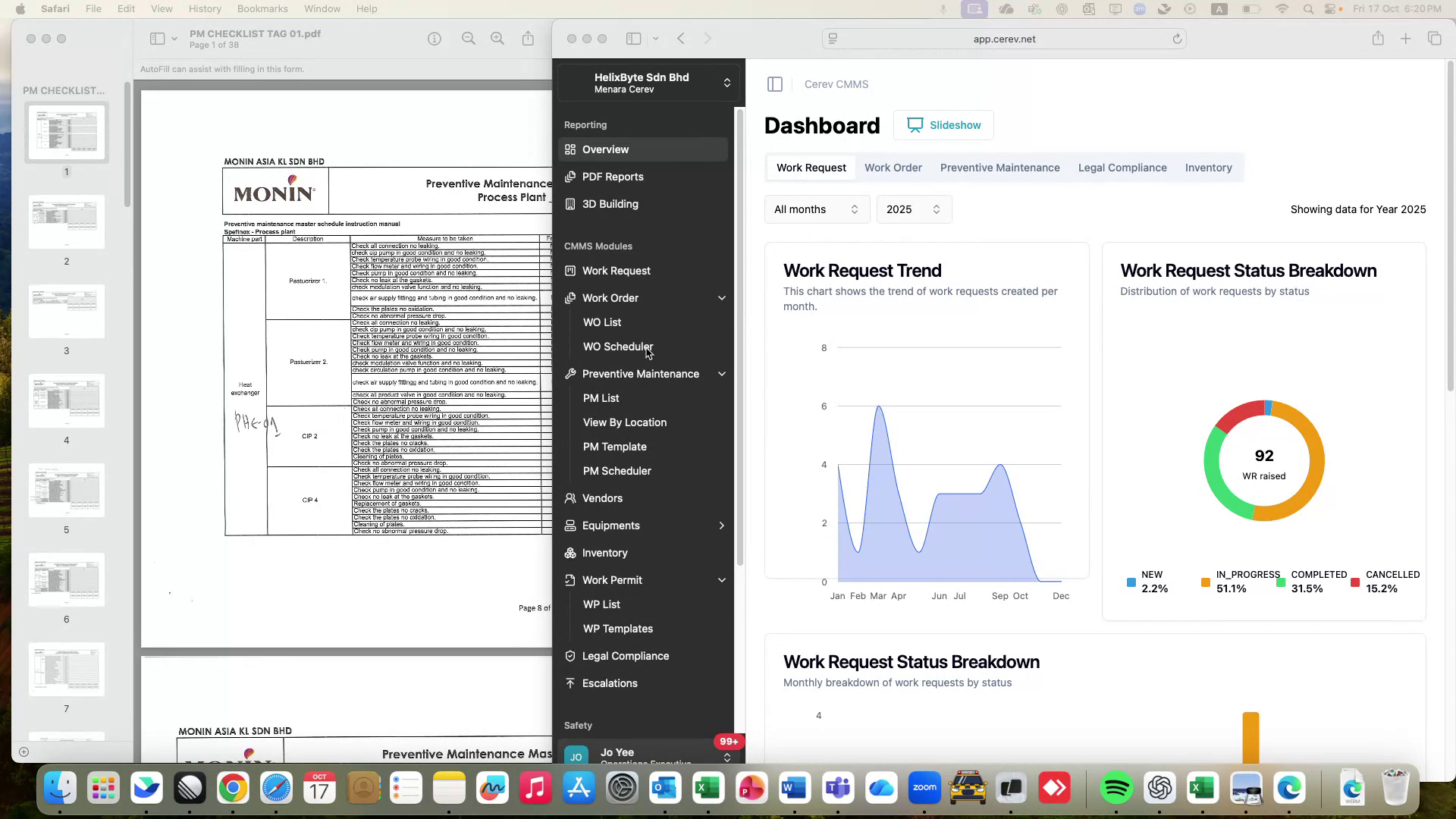Select PDF Reports in the sidebar
The image size is (1456, 819).
[612, 177]
